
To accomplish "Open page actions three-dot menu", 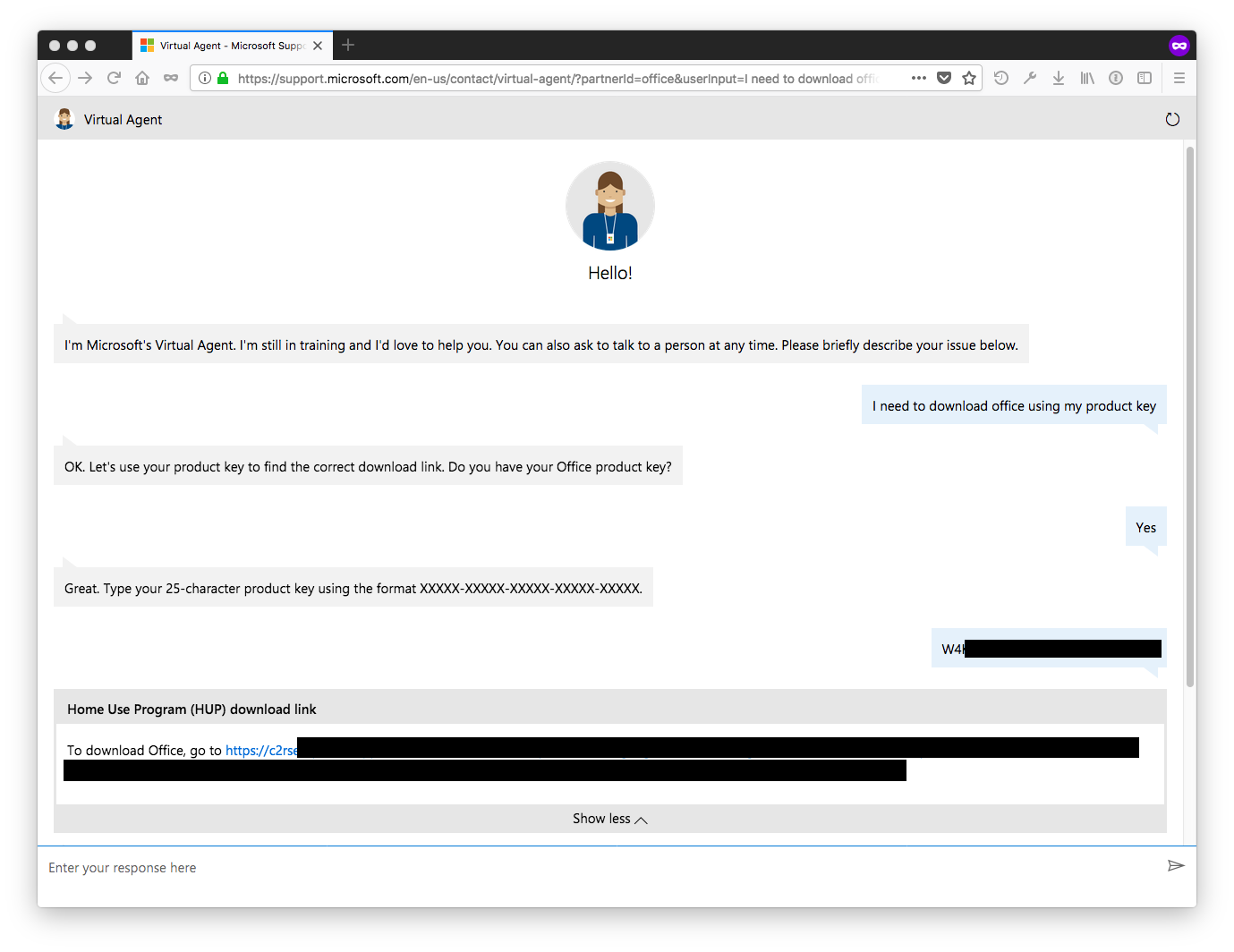I will [x=919, y=79].
